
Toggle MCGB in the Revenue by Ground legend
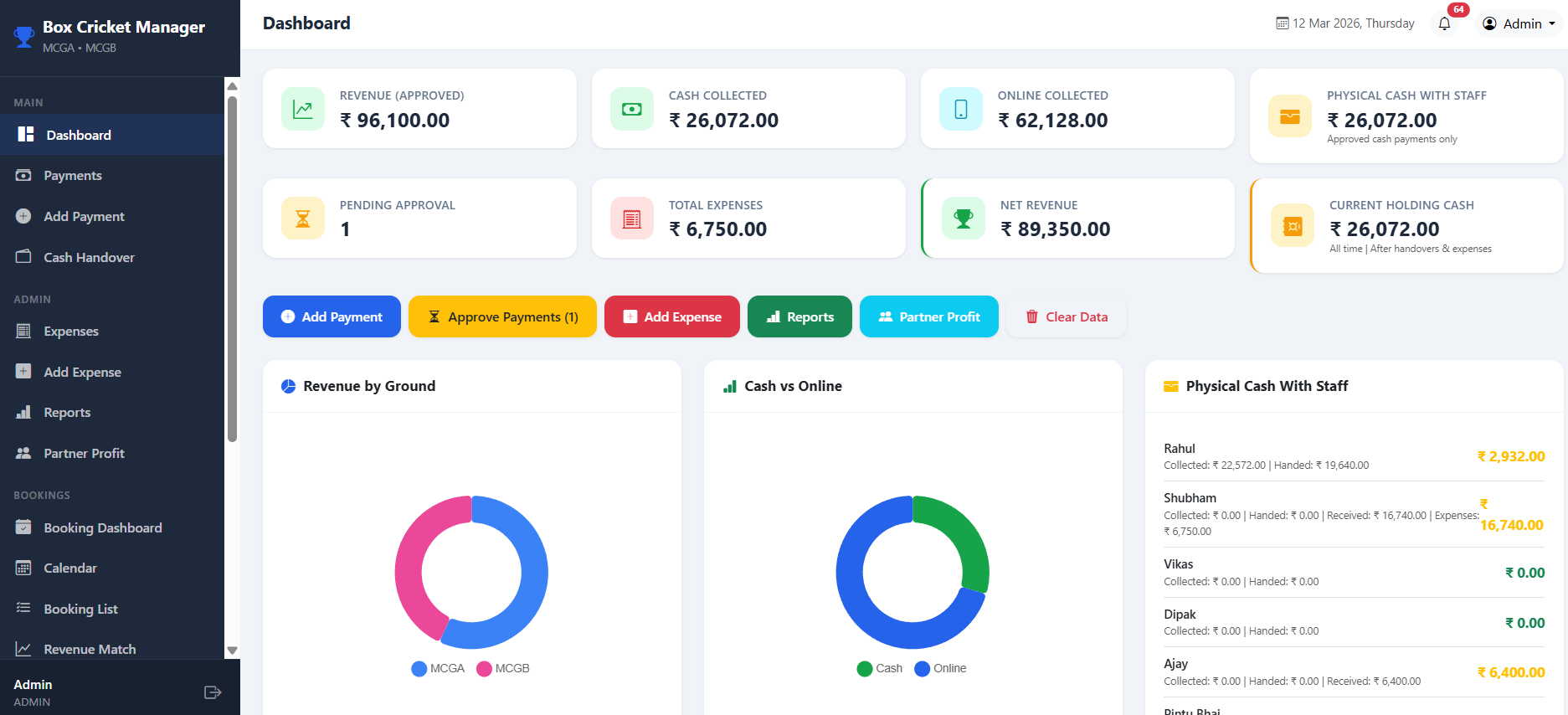coord(502,668)
